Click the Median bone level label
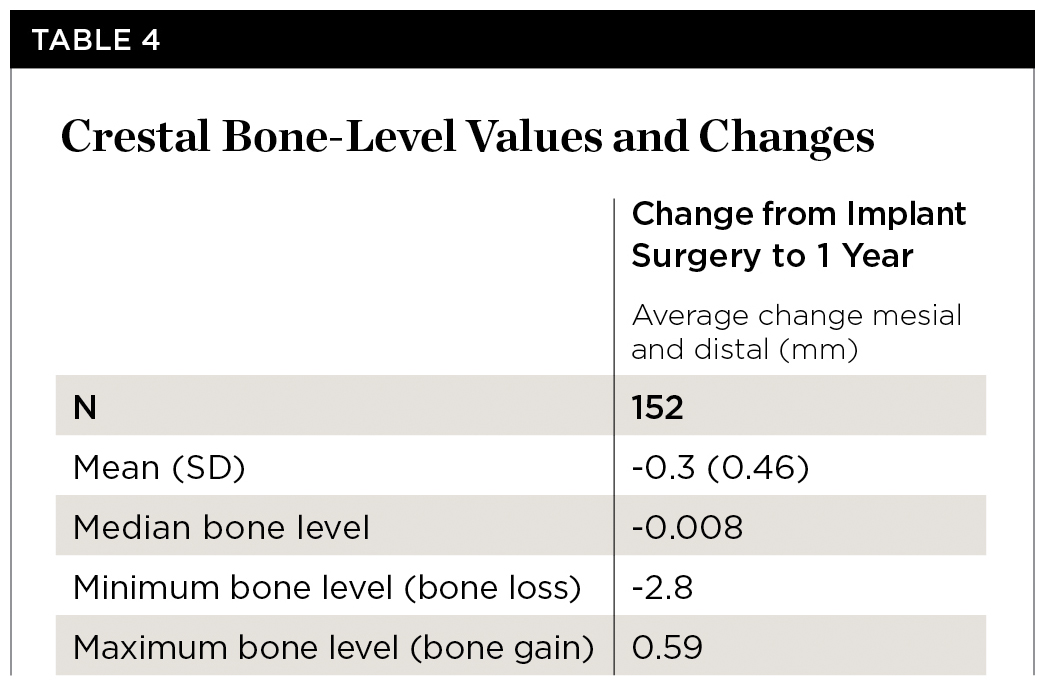 [221, 527]
